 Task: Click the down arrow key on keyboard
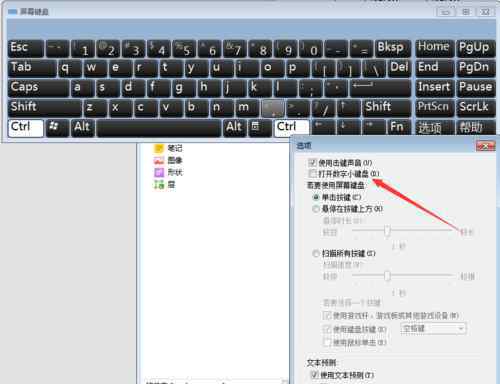click(348, 128)
